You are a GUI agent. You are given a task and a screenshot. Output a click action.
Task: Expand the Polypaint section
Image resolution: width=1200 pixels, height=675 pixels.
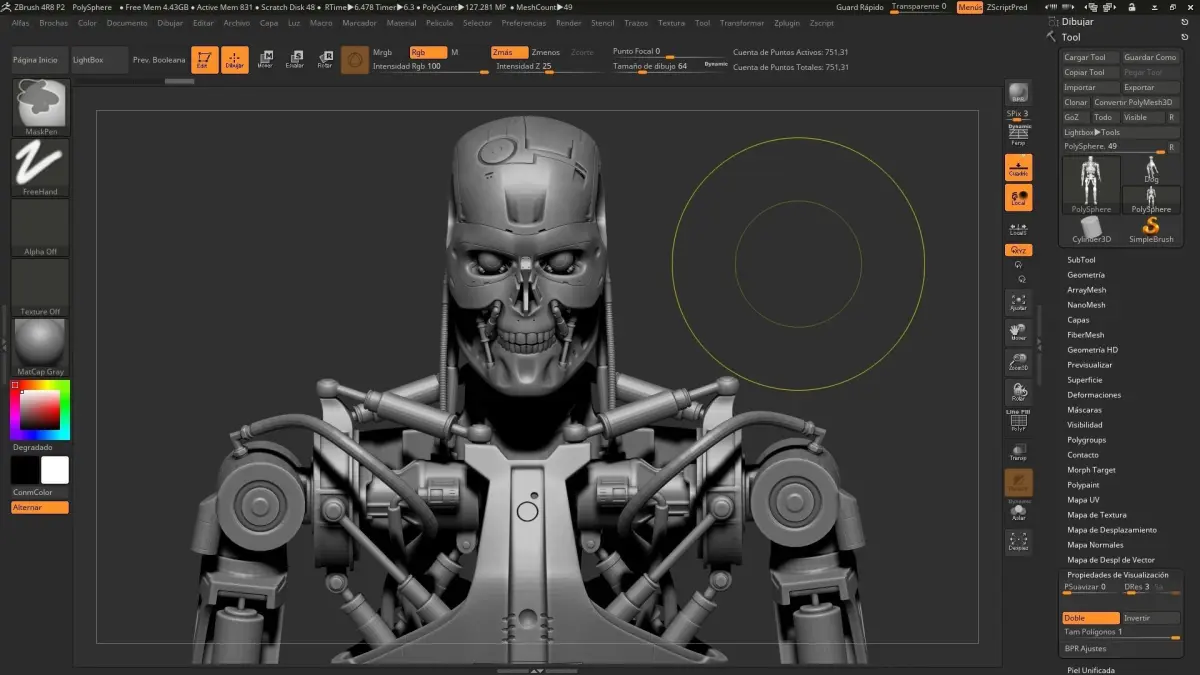(1083, 485)
